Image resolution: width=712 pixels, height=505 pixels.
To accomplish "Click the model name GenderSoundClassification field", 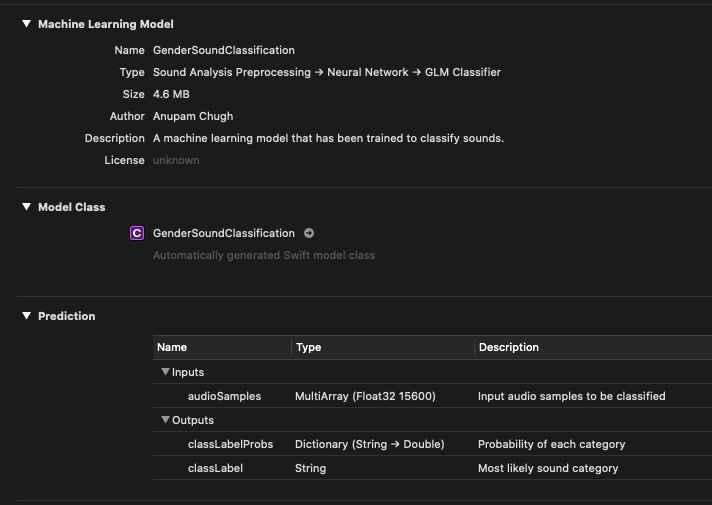I will pyautogui.click(x=224, y=50).
